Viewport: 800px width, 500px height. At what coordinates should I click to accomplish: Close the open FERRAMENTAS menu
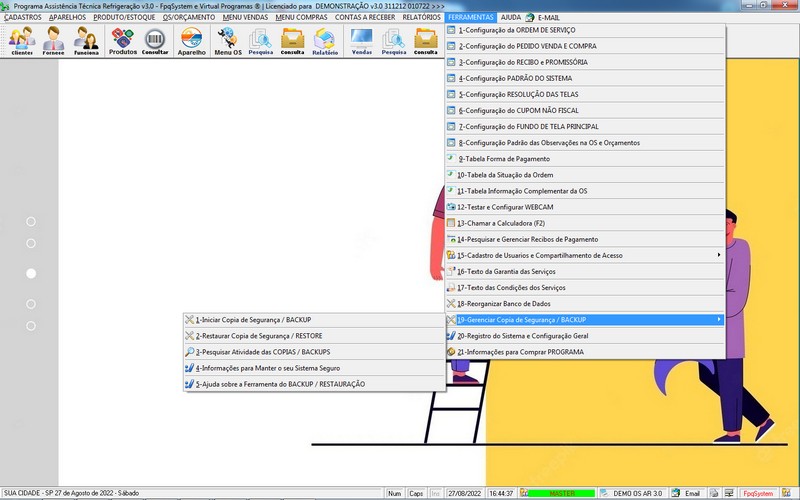pyautogui.click(x=470, y=17)
